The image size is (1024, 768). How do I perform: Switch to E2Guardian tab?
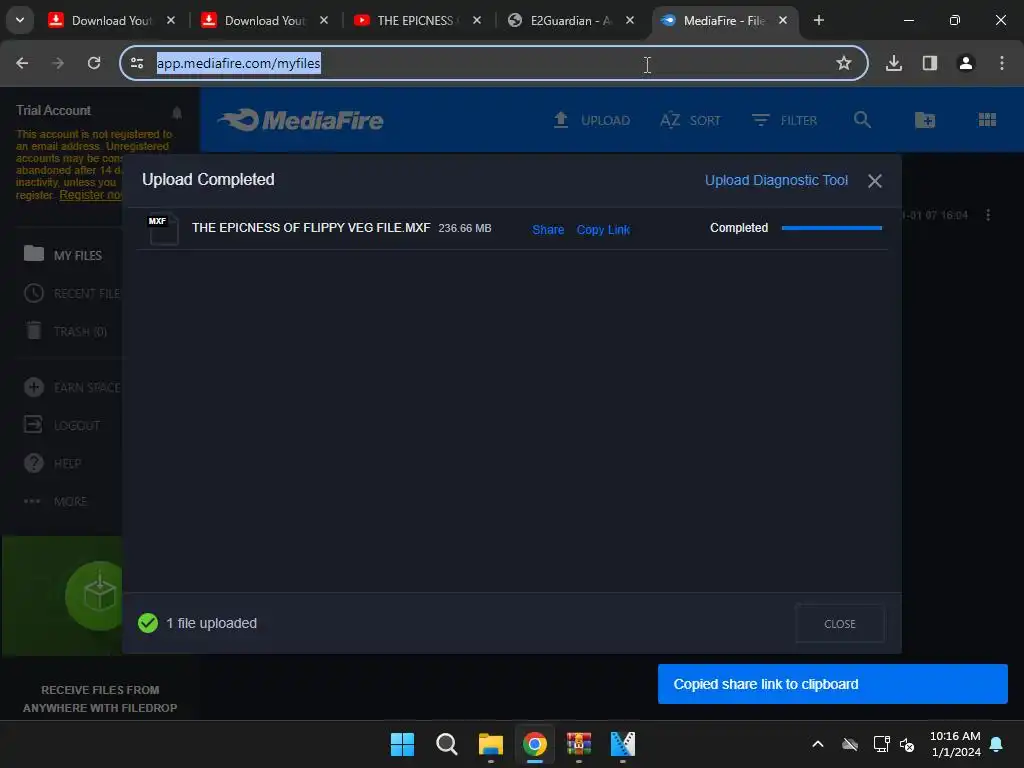click(570, 20)
